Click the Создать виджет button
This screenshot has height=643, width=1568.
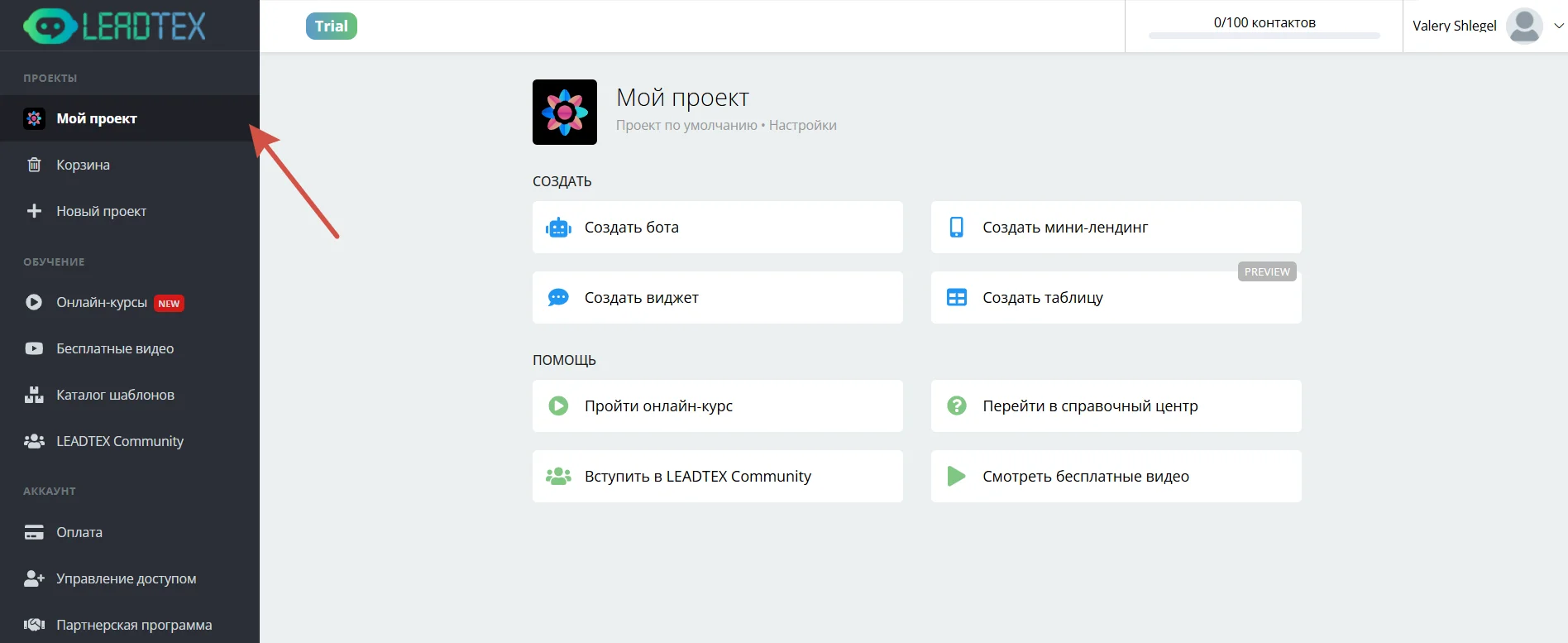[x=718, y=297]
